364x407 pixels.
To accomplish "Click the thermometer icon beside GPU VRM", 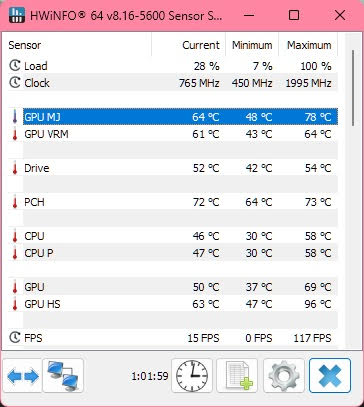I will (x=15, y=134).
